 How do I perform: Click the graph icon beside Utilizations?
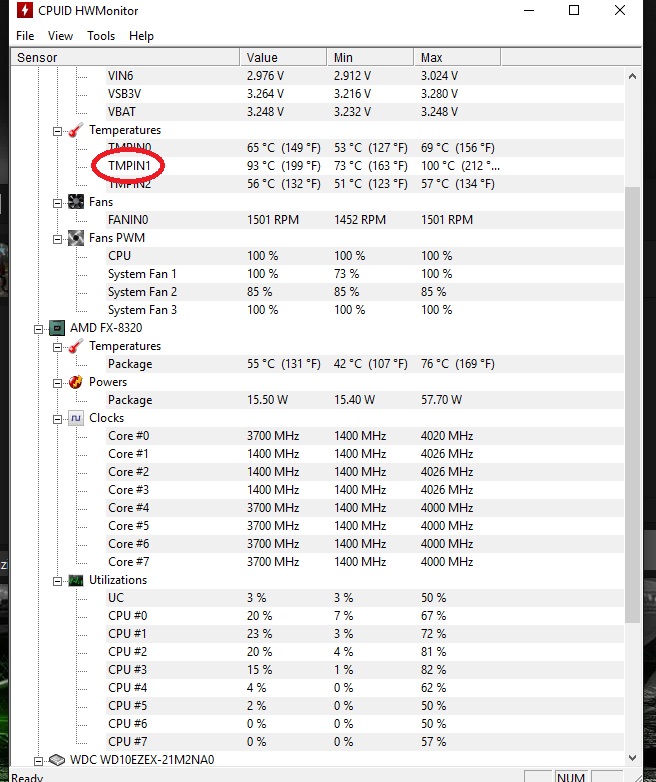(x=75, y=580)
